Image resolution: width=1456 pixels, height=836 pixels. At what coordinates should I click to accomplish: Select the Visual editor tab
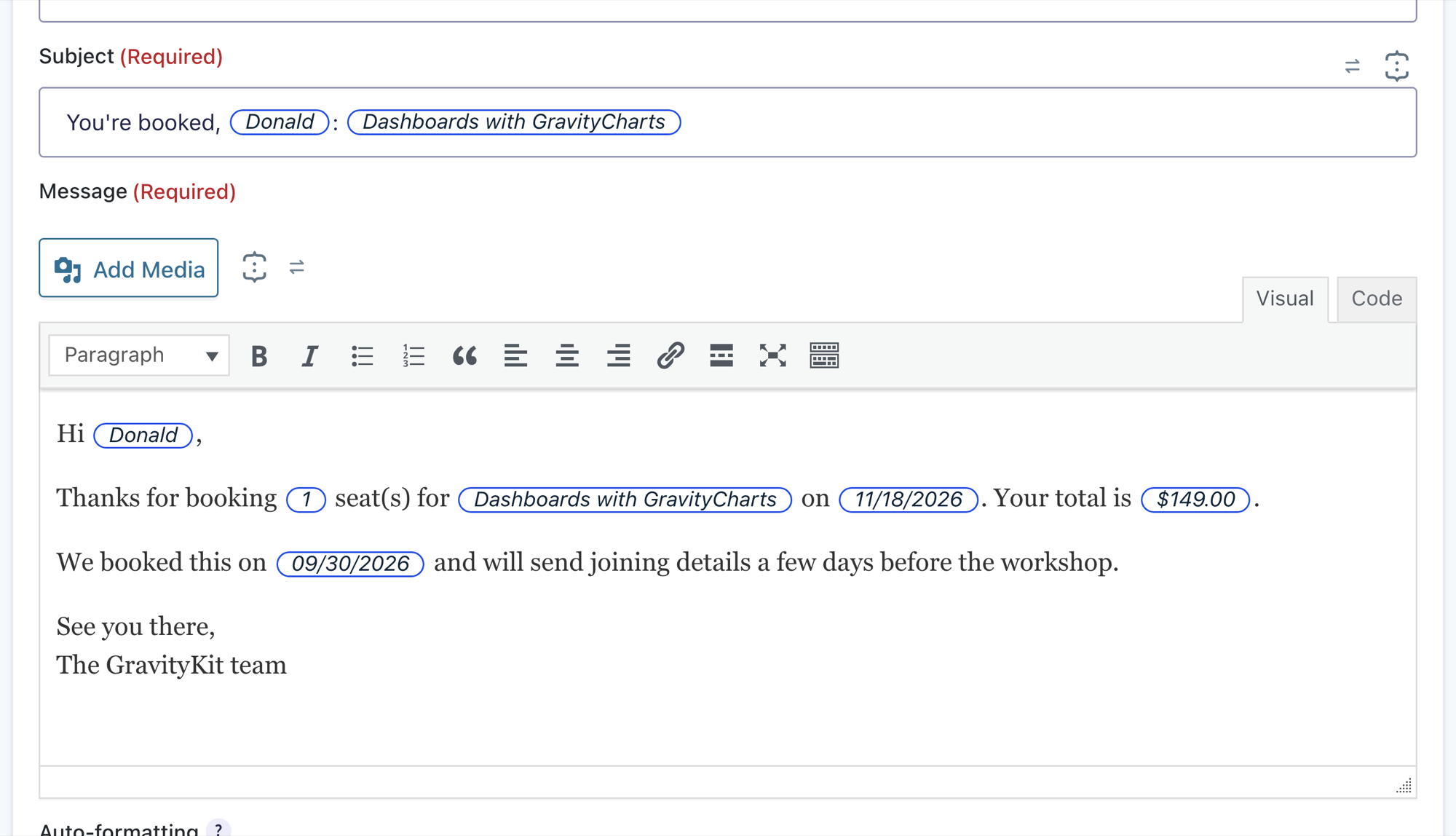point(1285,299)
